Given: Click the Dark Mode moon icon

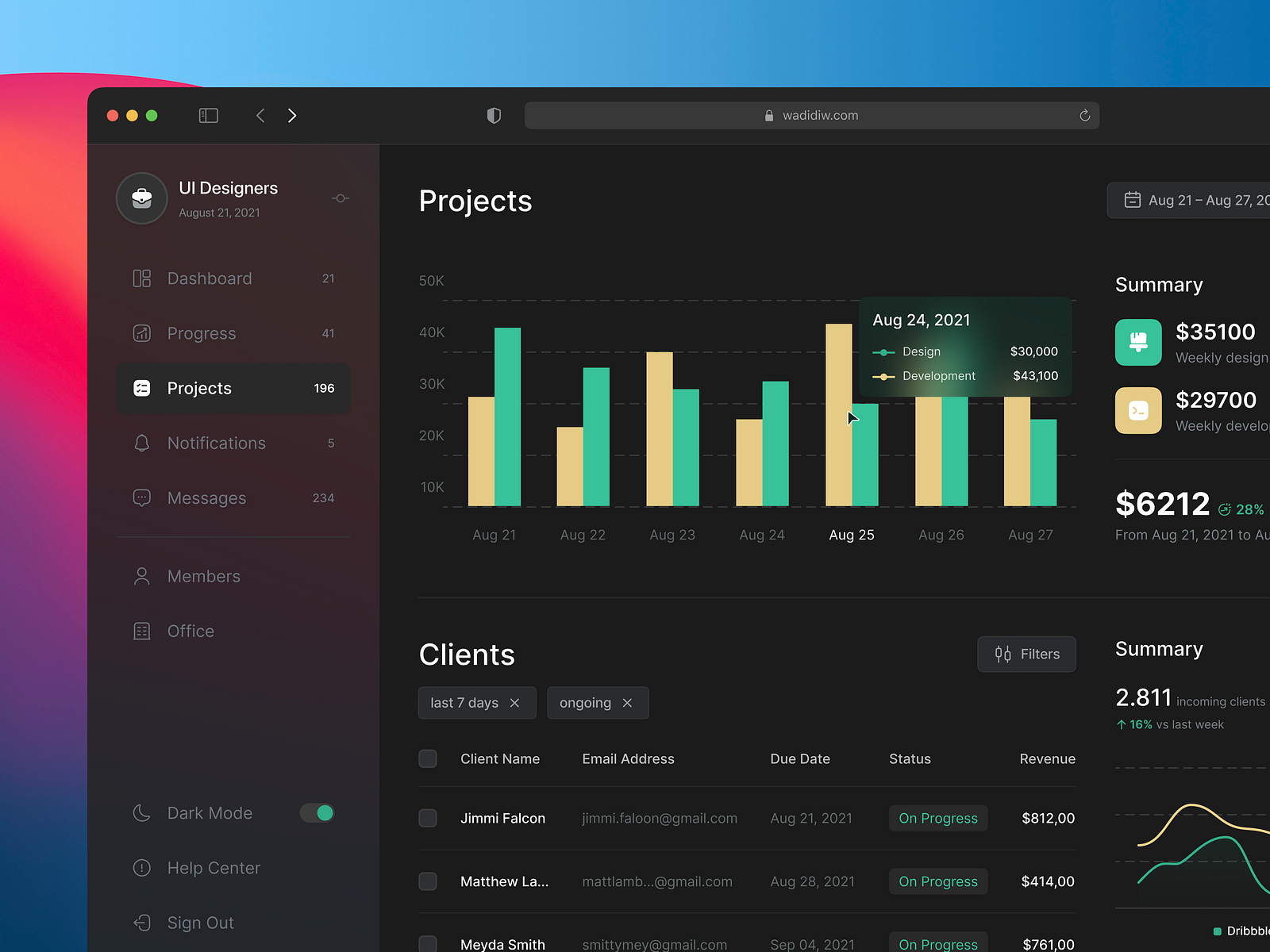Looking at the screenshot, I should click(142, 813).
